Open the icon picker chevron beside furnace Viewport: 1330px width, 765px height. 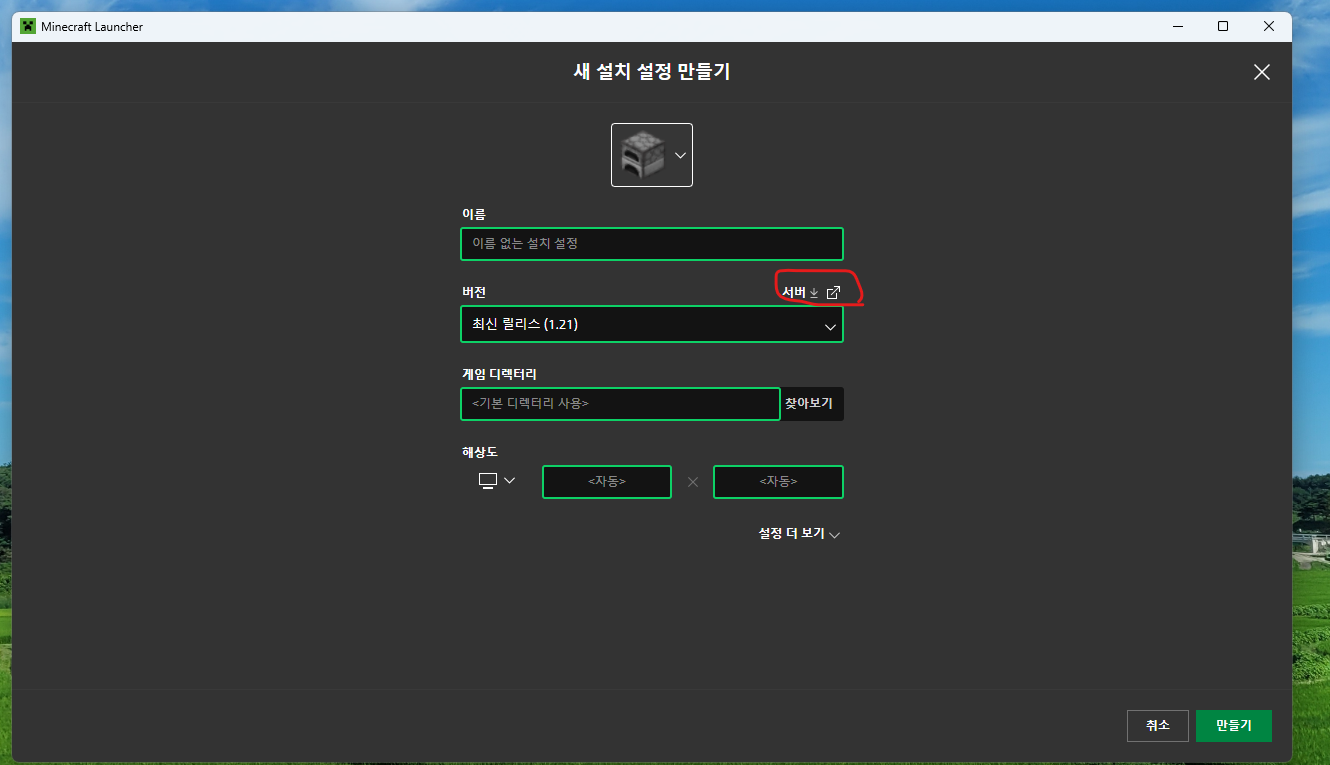680,155
